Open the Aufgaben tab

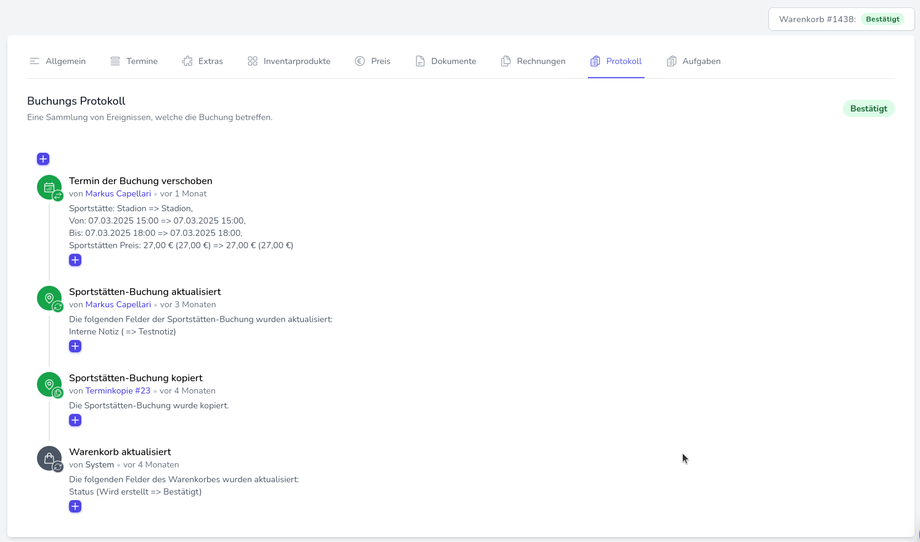[693, 61]
